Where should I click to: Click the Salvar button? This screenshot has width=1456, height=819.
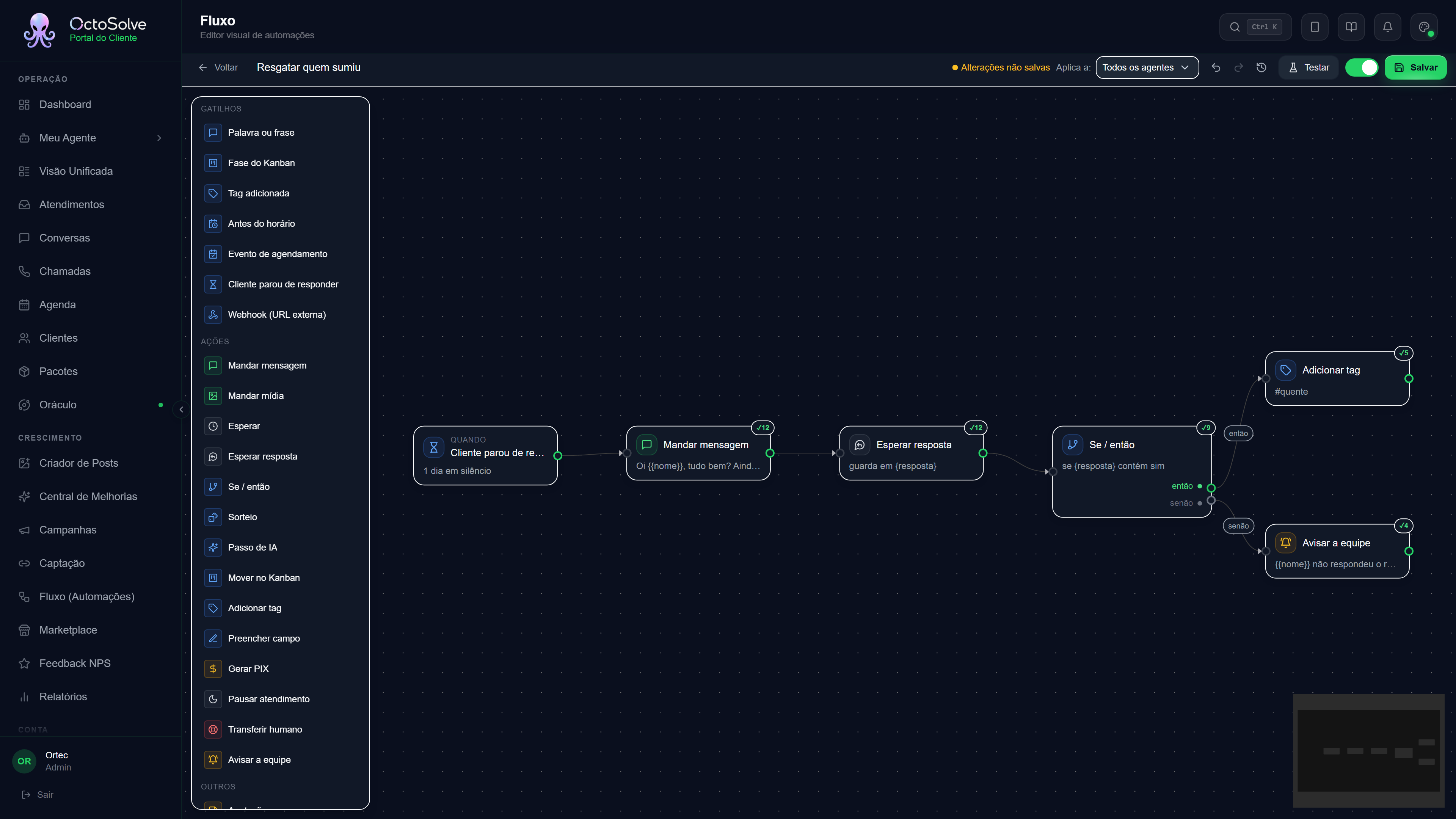1415,67
